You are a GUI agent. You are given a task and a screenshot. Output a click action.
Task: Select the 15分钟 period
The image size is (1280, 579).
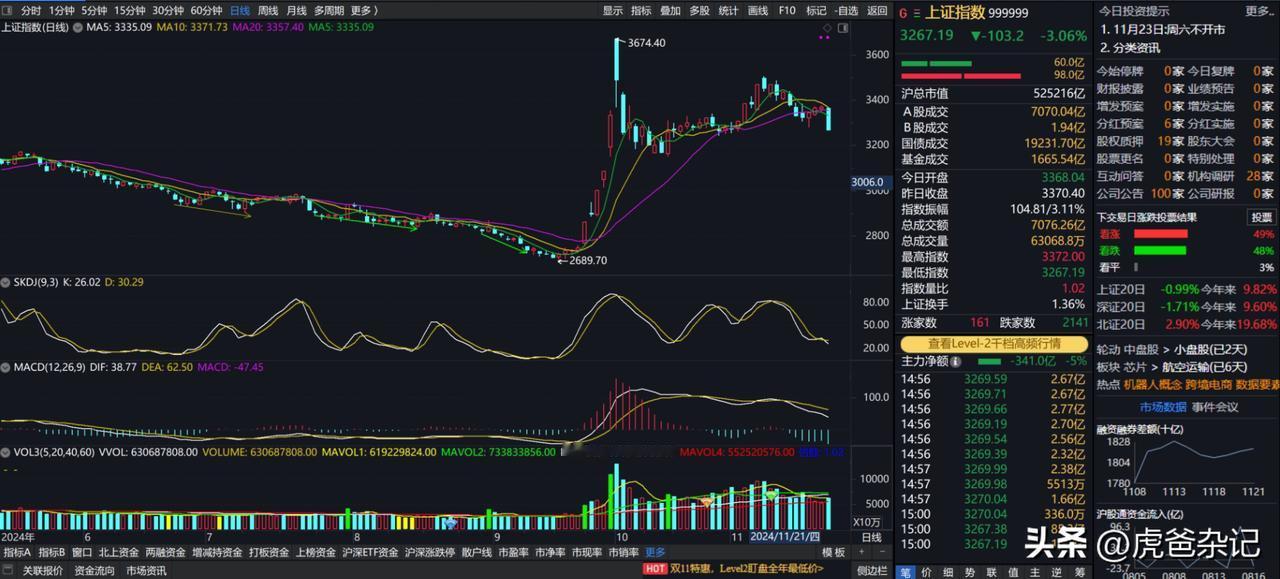(x=130, y=11)
